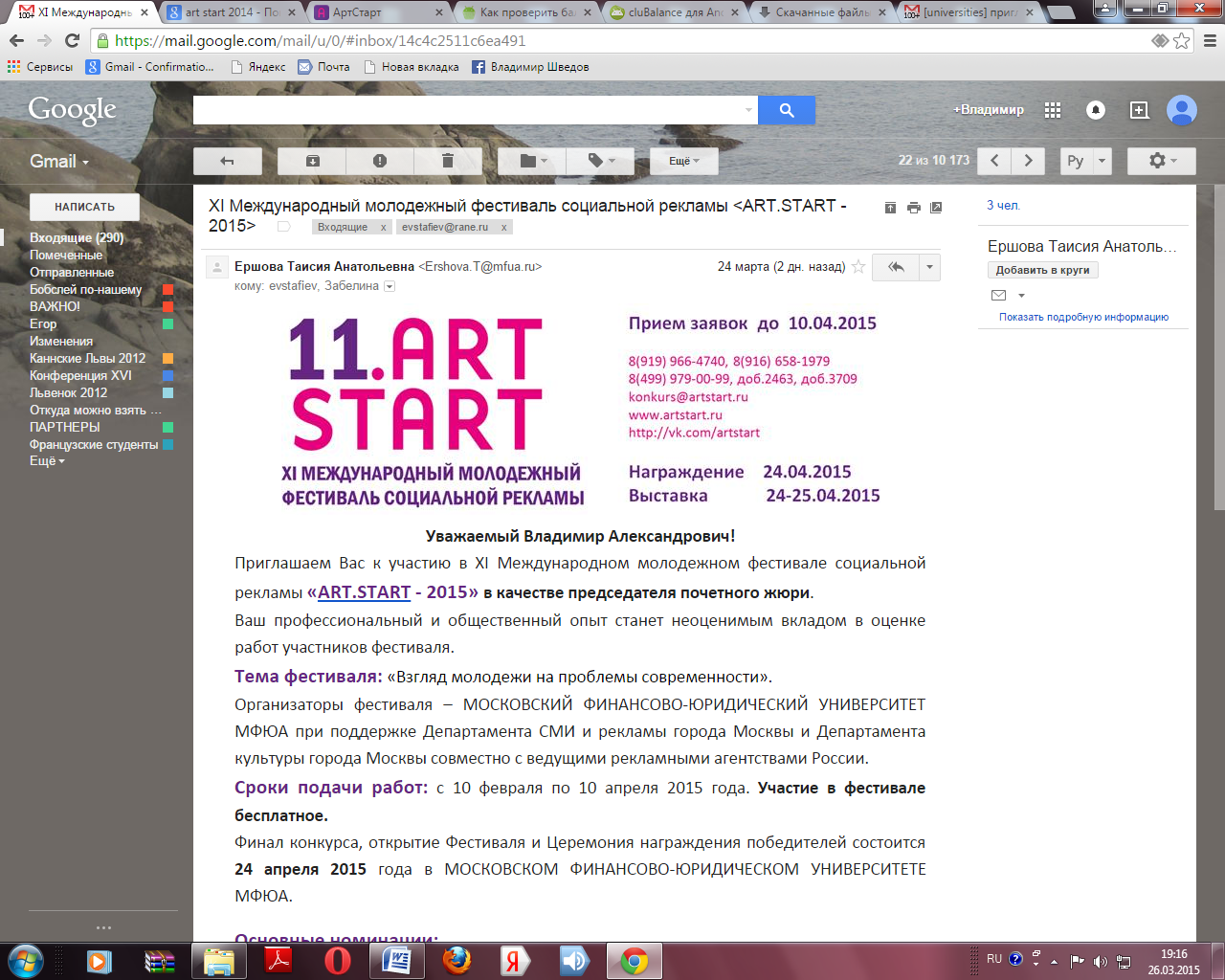The height and width of the screenshot is (980, 1225).
Task: Open the Помеченные folder
Action: [x=66, y=255]
